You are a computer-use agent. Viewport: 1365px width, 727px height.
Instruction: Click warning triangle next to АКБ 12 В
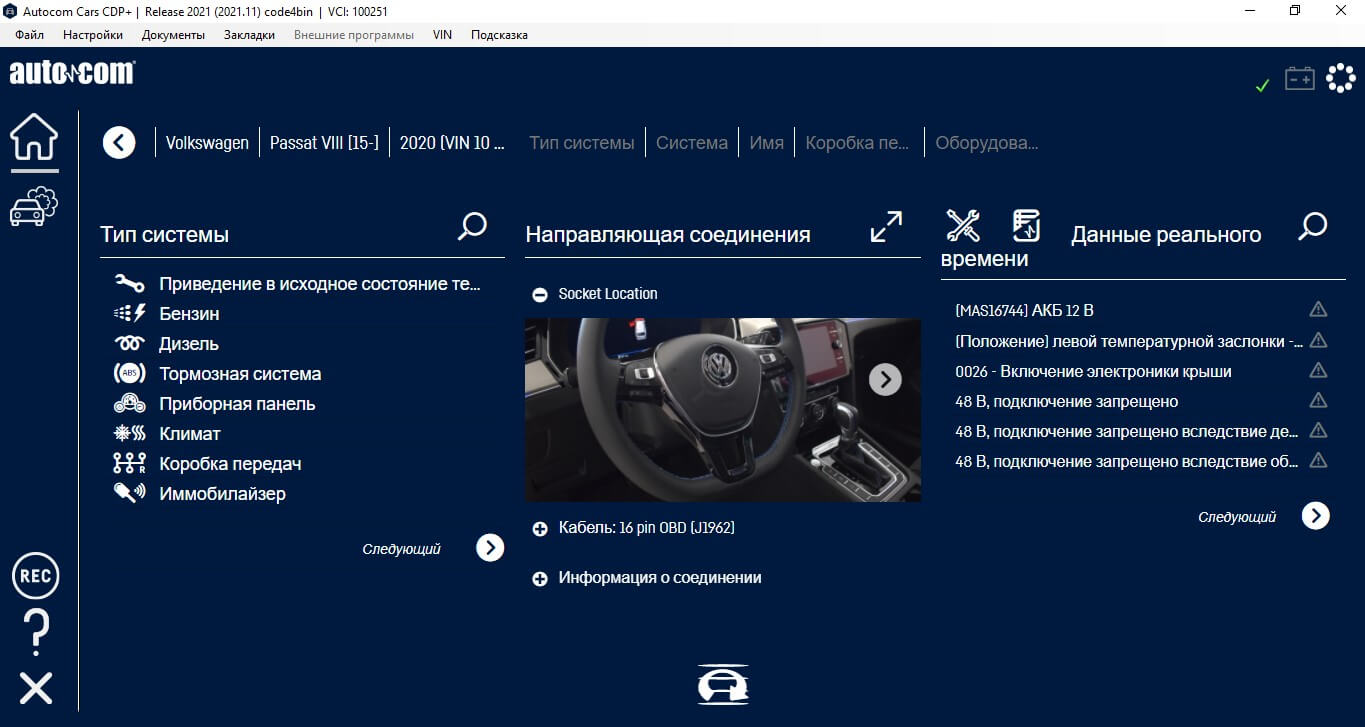(1318, 310)
